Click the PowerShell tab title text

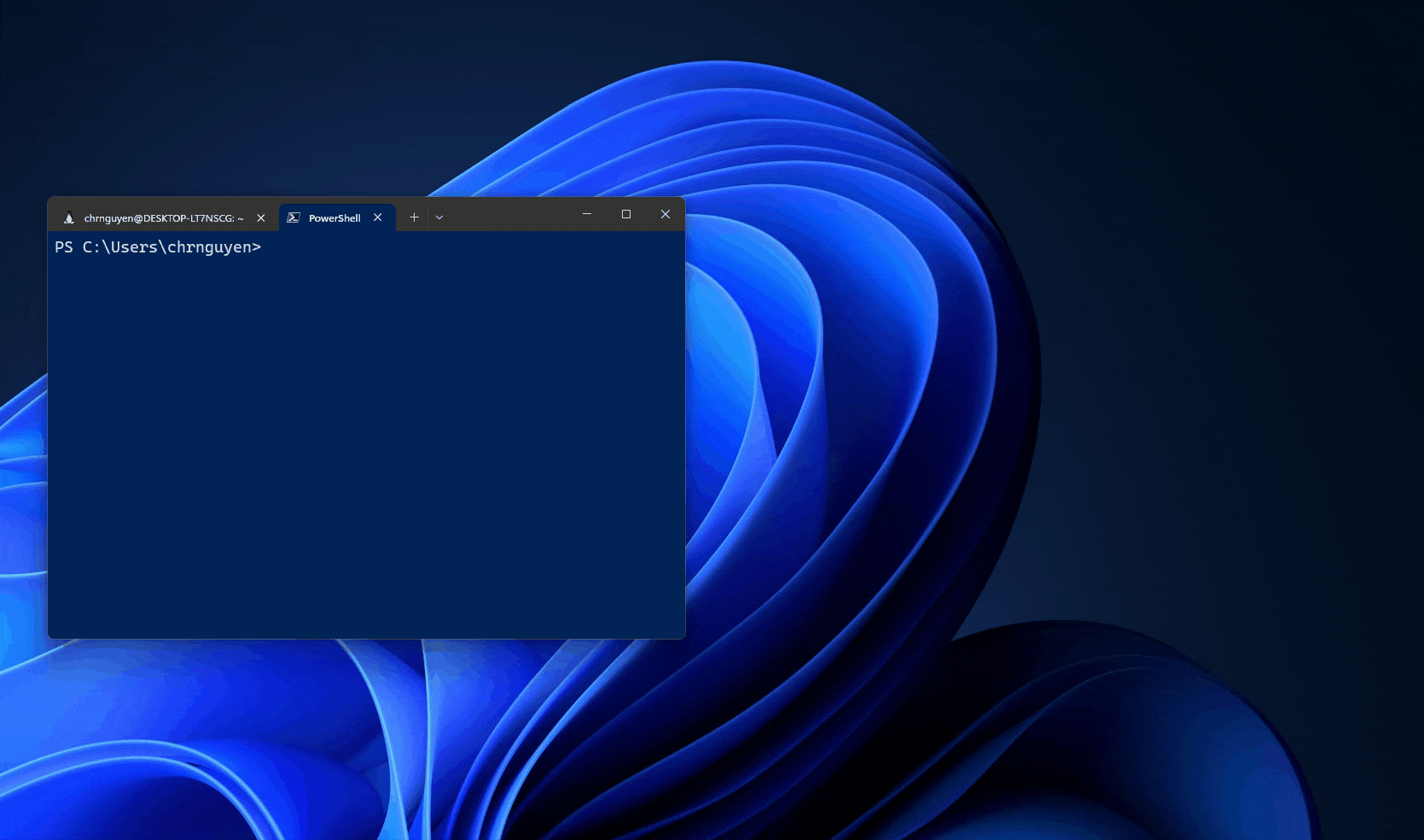[x=333, y=217]
